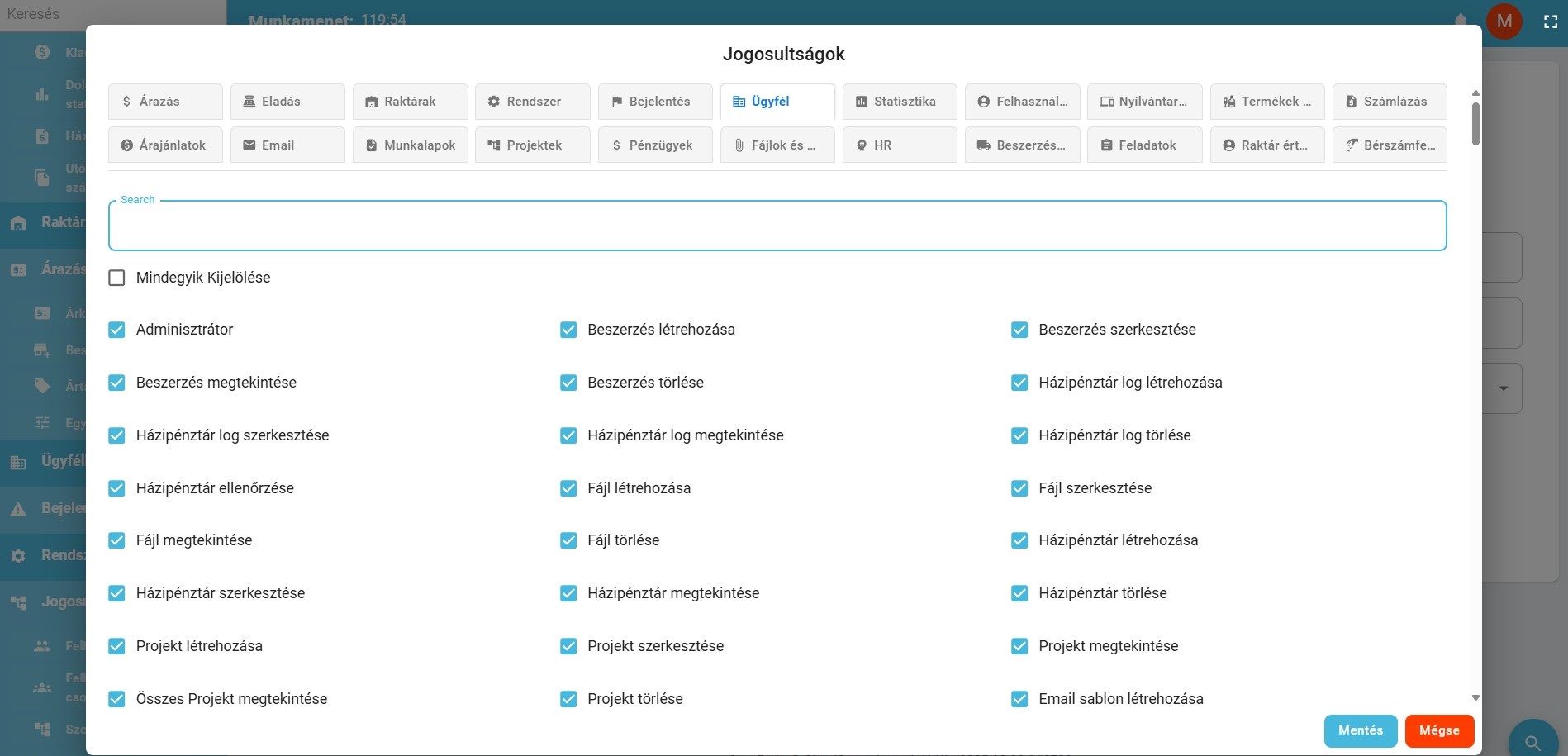Toggle Beszerzés szerkesztése checkbox
1568x756 pixels.
pyautogui.click(x=1019, y=330)
